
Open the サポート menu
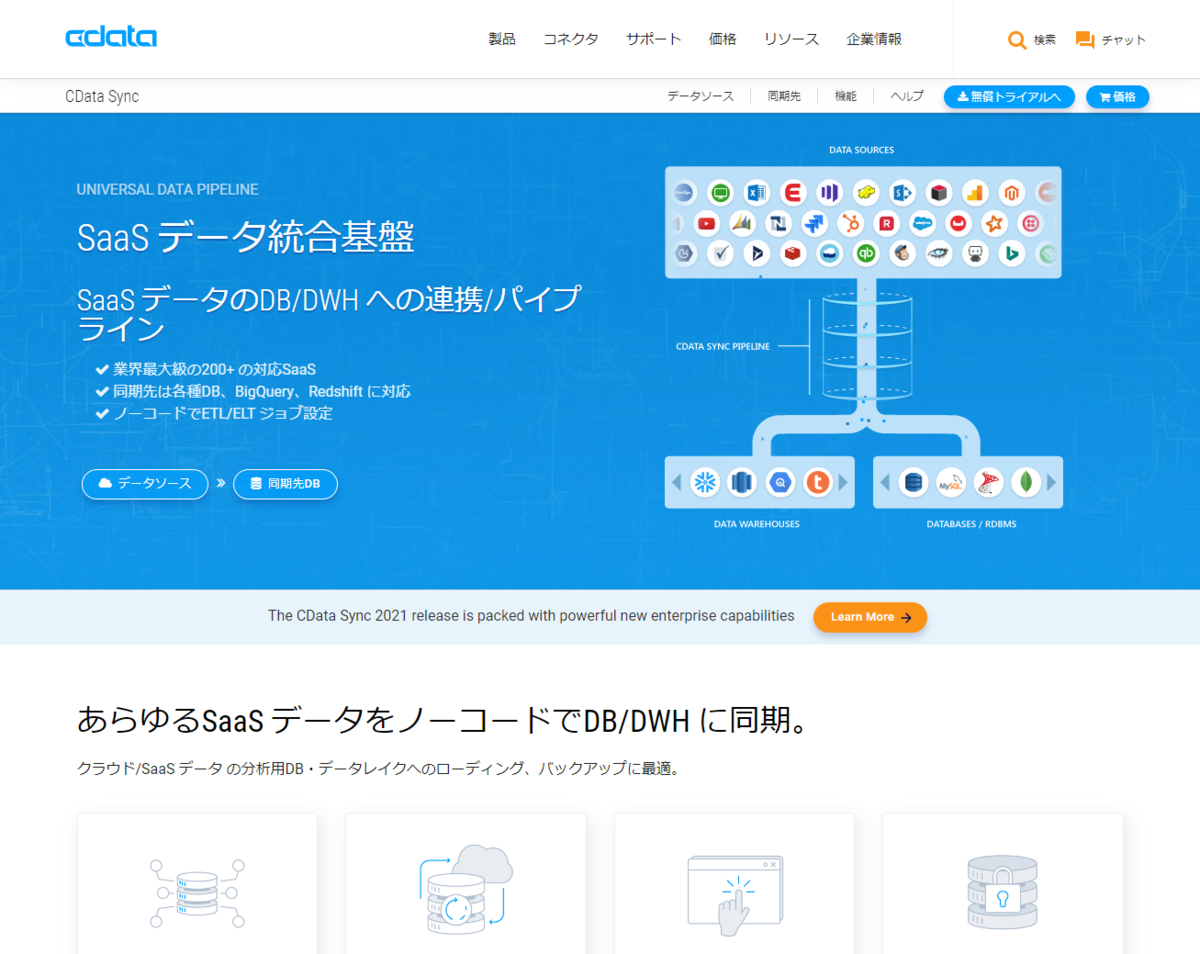pyautogui.click(x=654, y=39)
